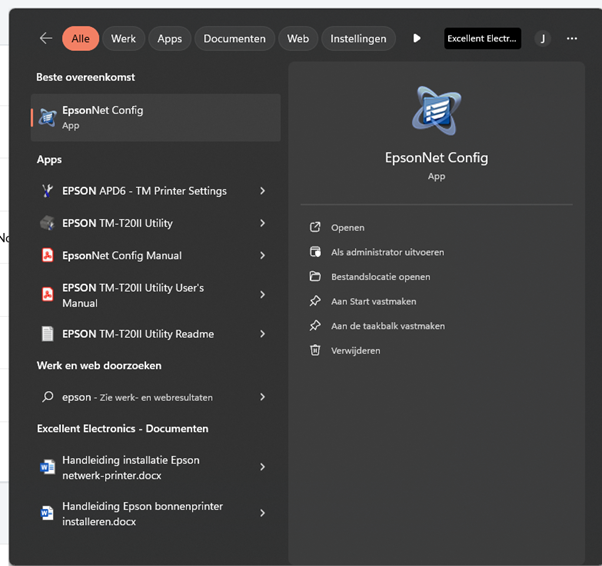Expand EPSON APD6 - TM Printer Settings chevron
The width and height of the screenshot is (602, 566).
(x=263, y=190)
